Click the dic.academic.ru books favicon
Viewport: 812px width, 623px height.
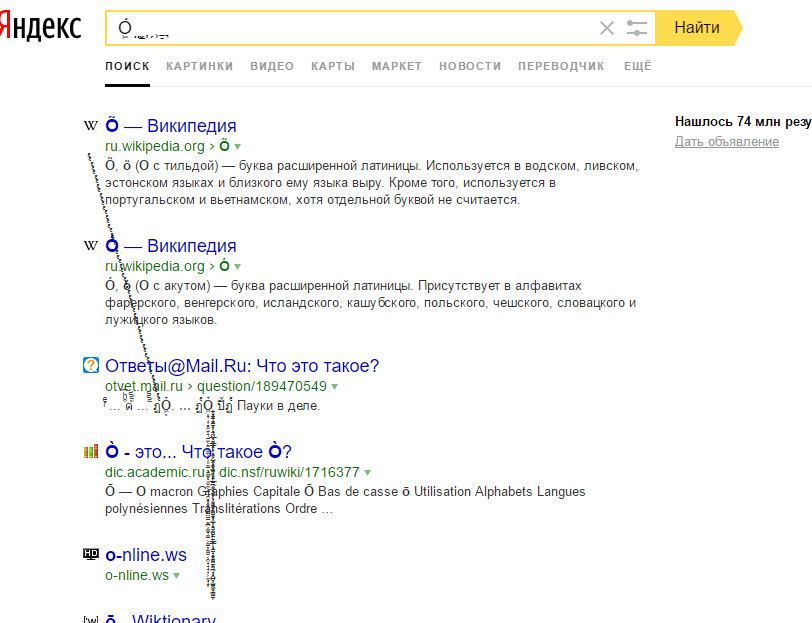pyautogui.click(x=91, y=452)
